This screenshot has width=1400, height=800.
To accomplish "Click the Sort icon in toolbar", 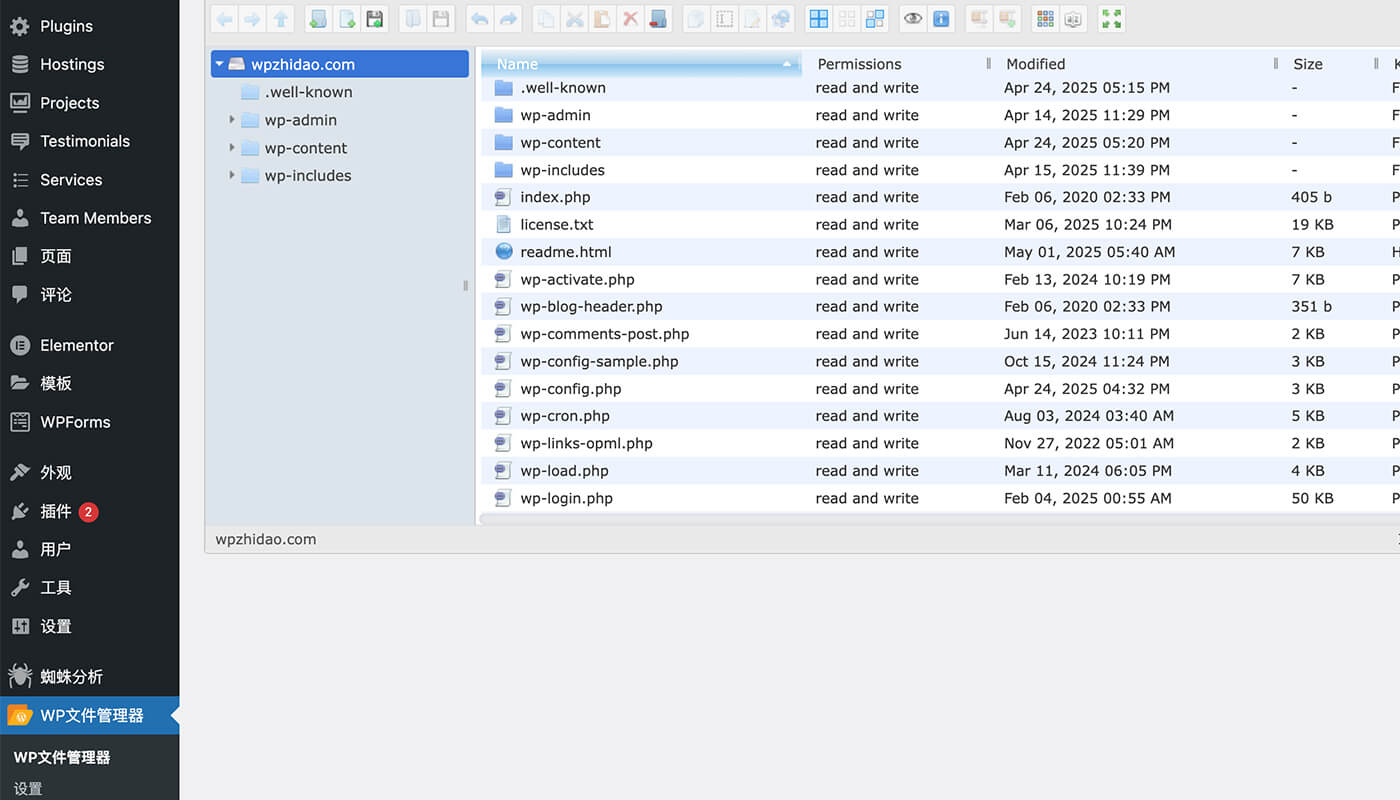I will 1073,18.
